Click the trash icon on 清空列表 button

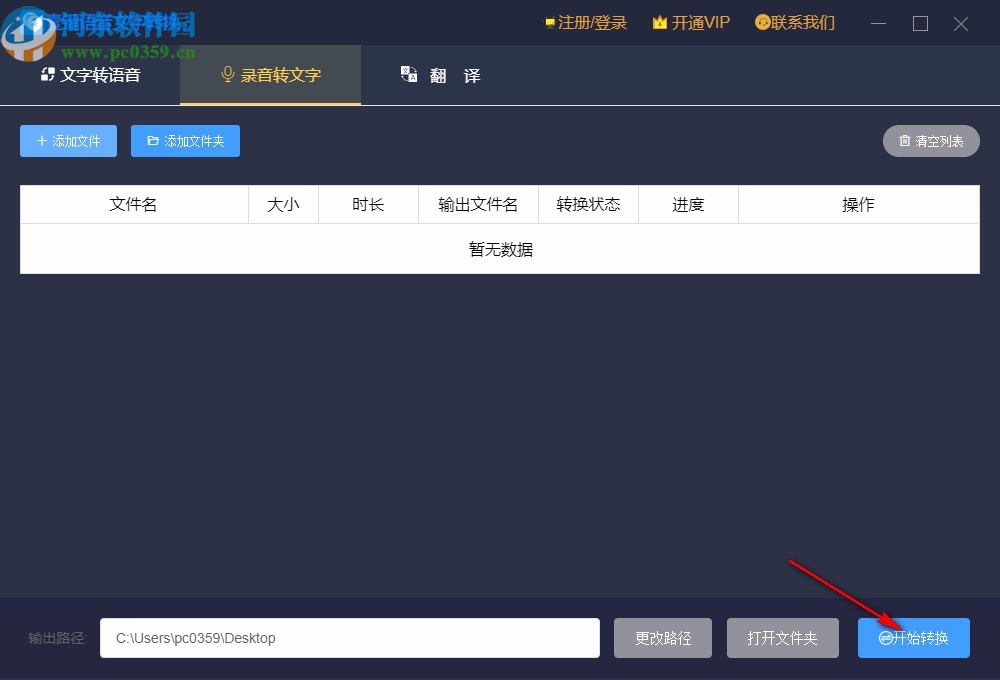coord(906,141)
